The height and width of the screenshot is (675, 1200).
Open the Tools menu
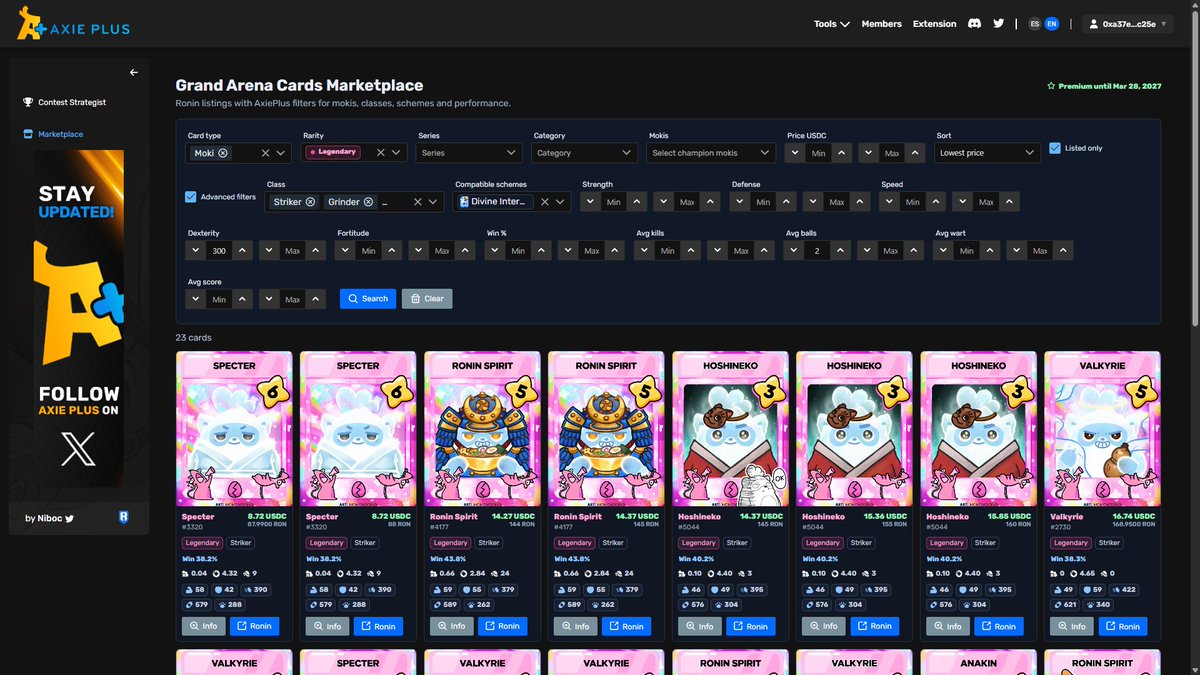click(x=831, y=24)
